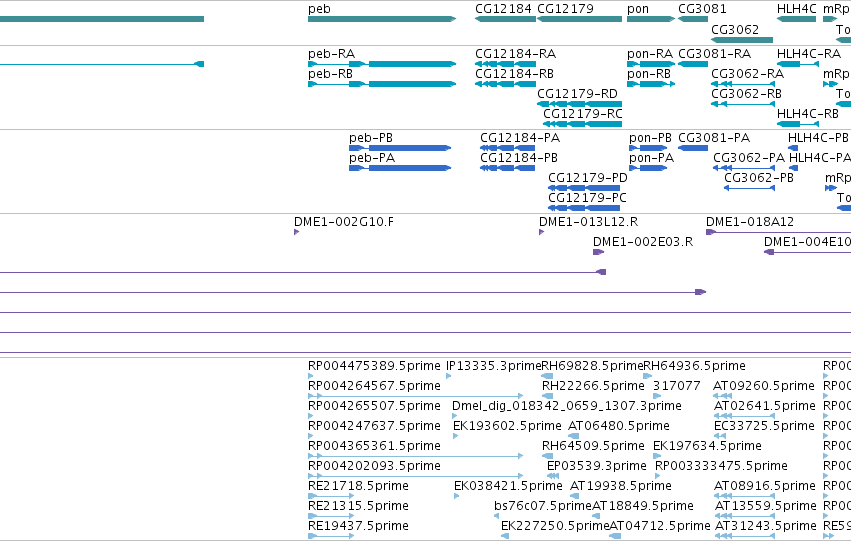Select protein CG12179-PC

(x=587, y=198)
